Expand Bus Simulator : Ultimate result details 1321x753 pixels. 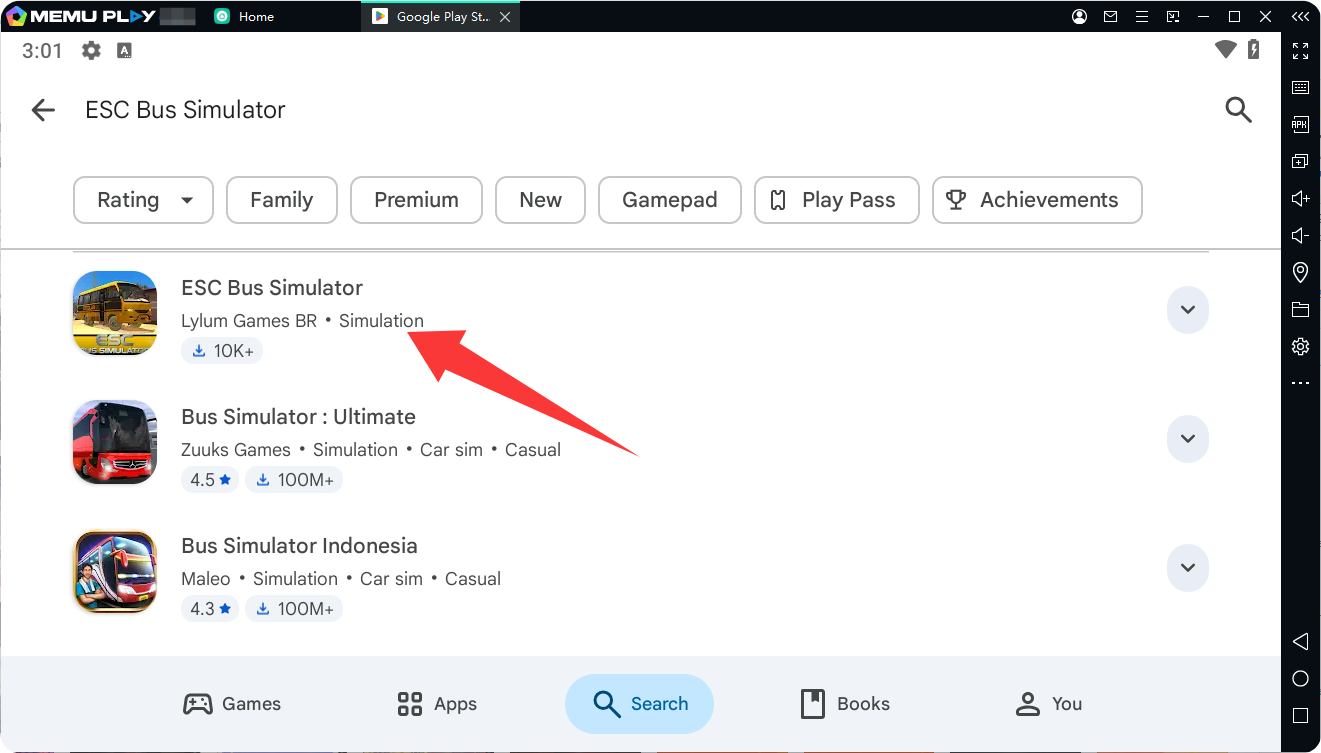1188,439
